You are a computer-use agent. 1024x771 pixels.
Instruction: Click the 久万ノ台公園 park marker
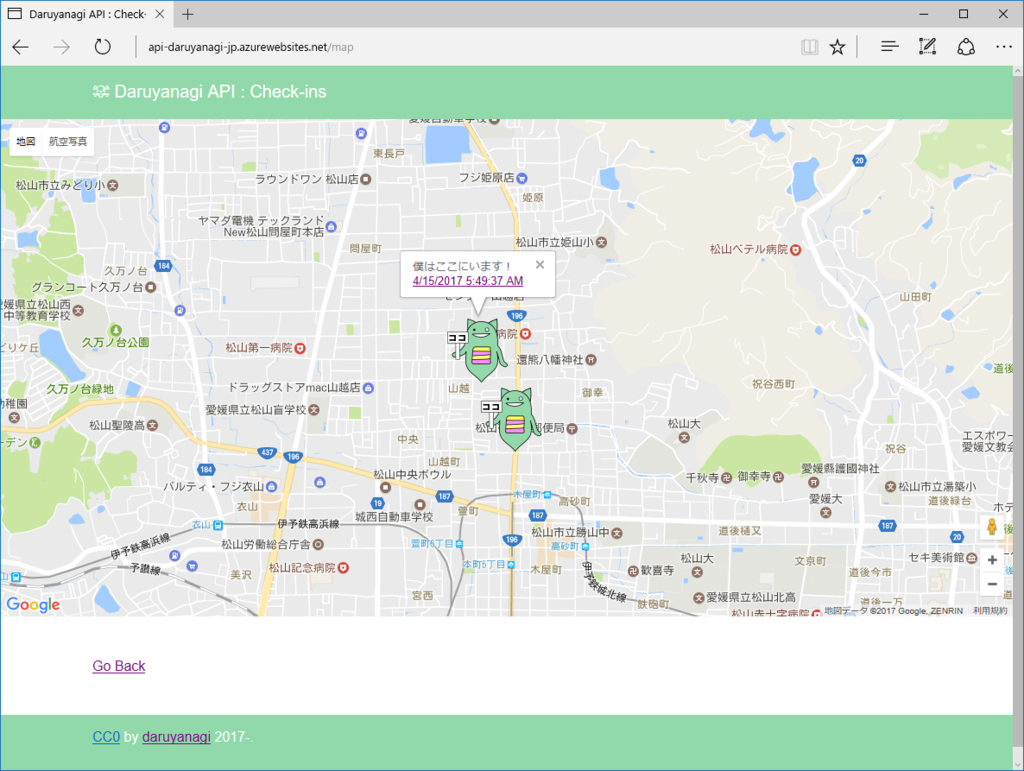coord(116,330)
